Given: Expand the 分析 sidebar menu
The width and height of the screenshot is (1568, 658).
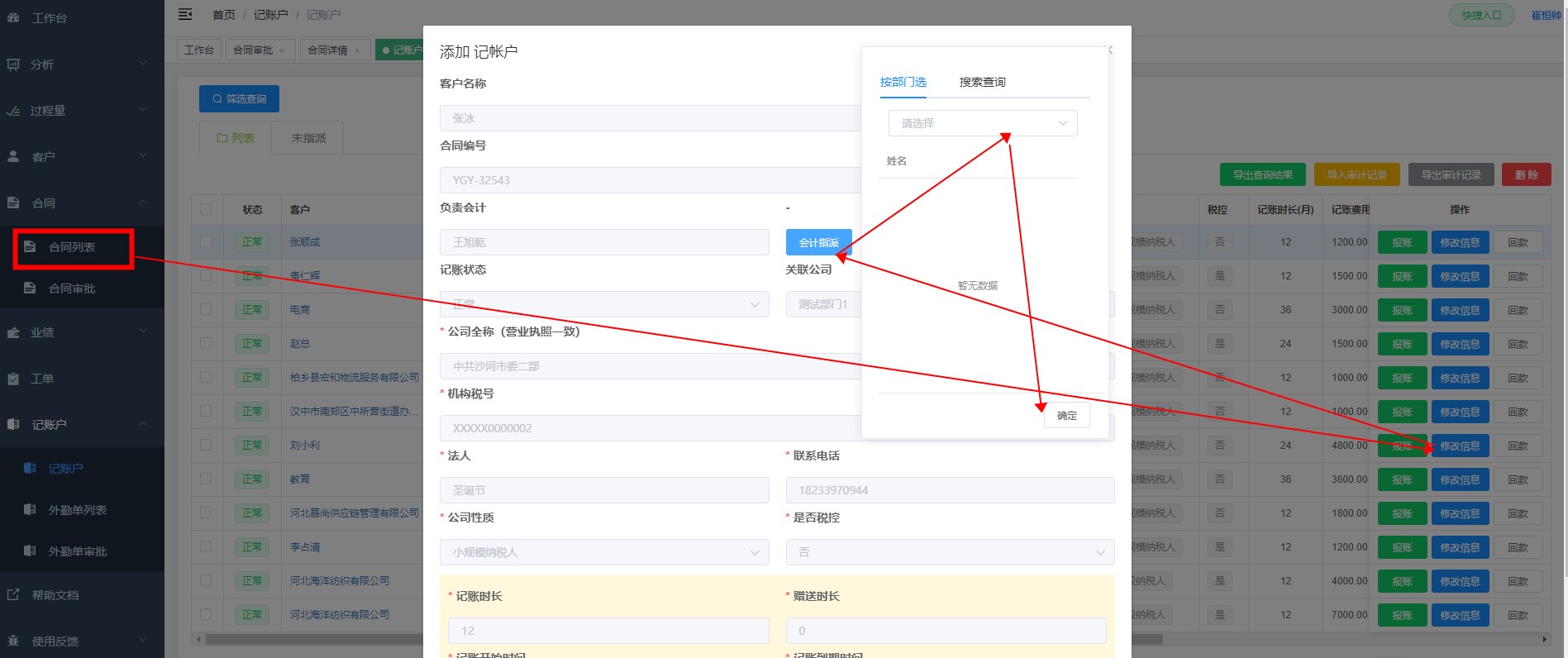Looking at the screenshot, I should pos(143,64).
